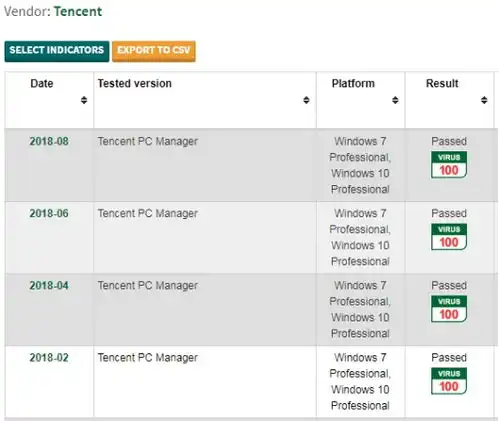The height and width of the screenshot is (421, 499).
Task: Open the 2018-02 VIRUS 100 badge
Action: [449, 381]
